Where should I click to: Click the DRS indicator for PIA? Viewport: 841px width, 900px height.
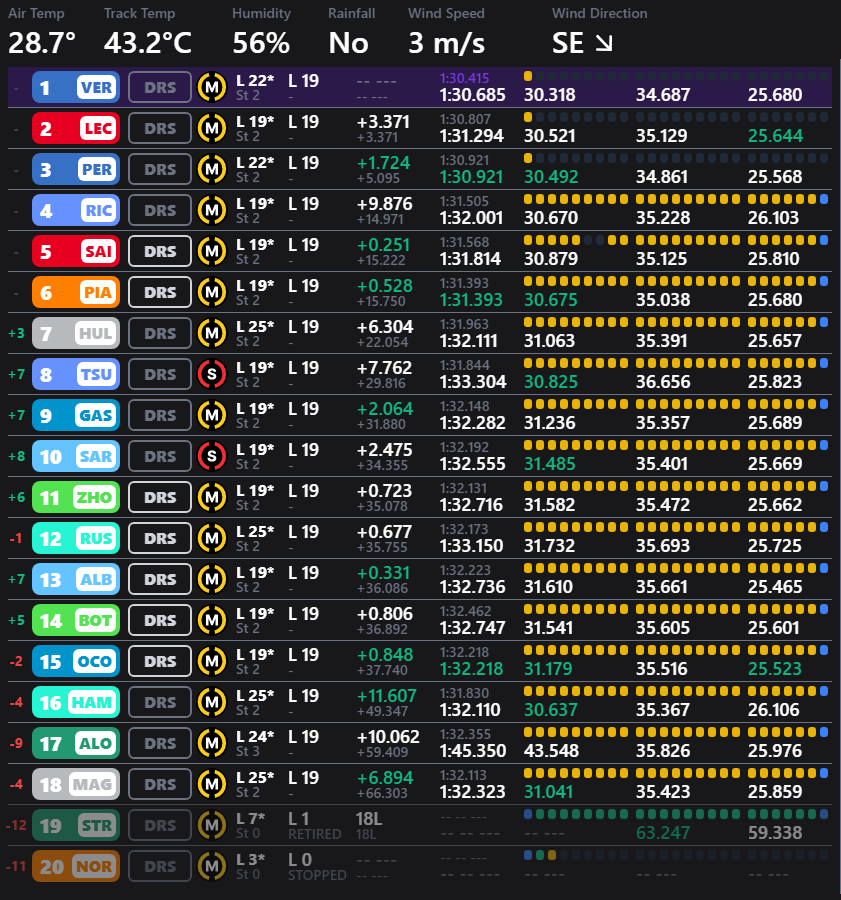pos(160,292)
